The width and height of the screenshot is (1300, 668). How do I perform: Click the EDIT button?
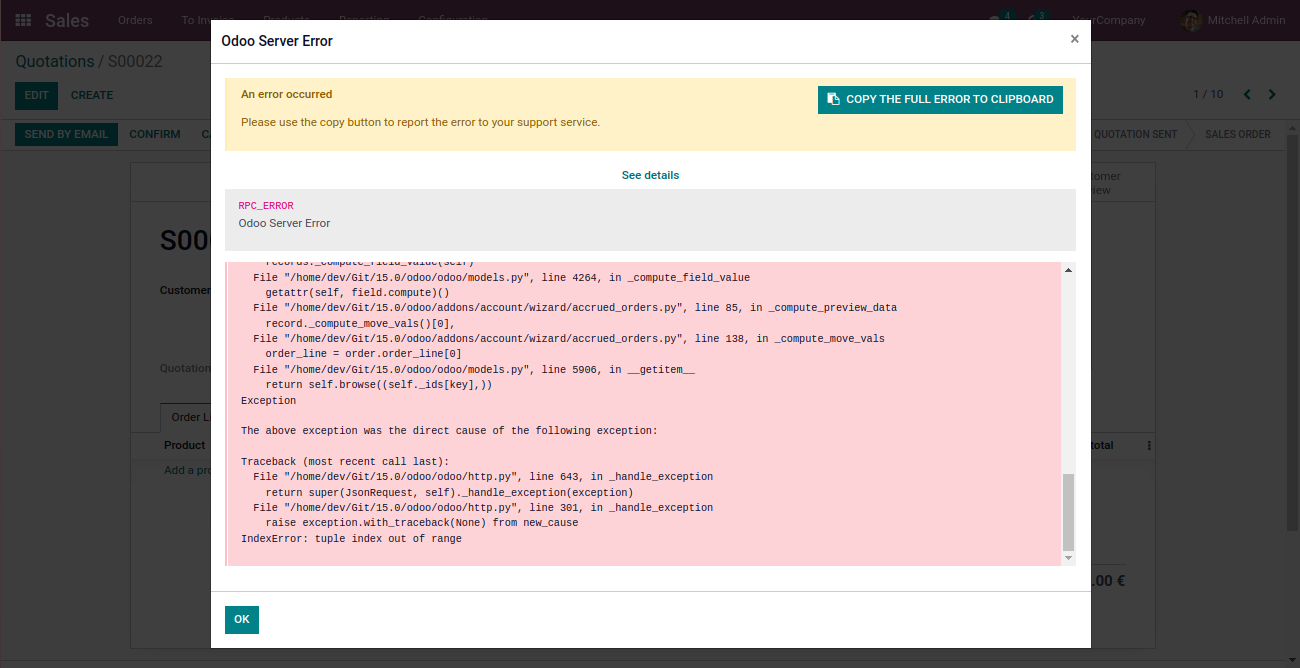36,95
